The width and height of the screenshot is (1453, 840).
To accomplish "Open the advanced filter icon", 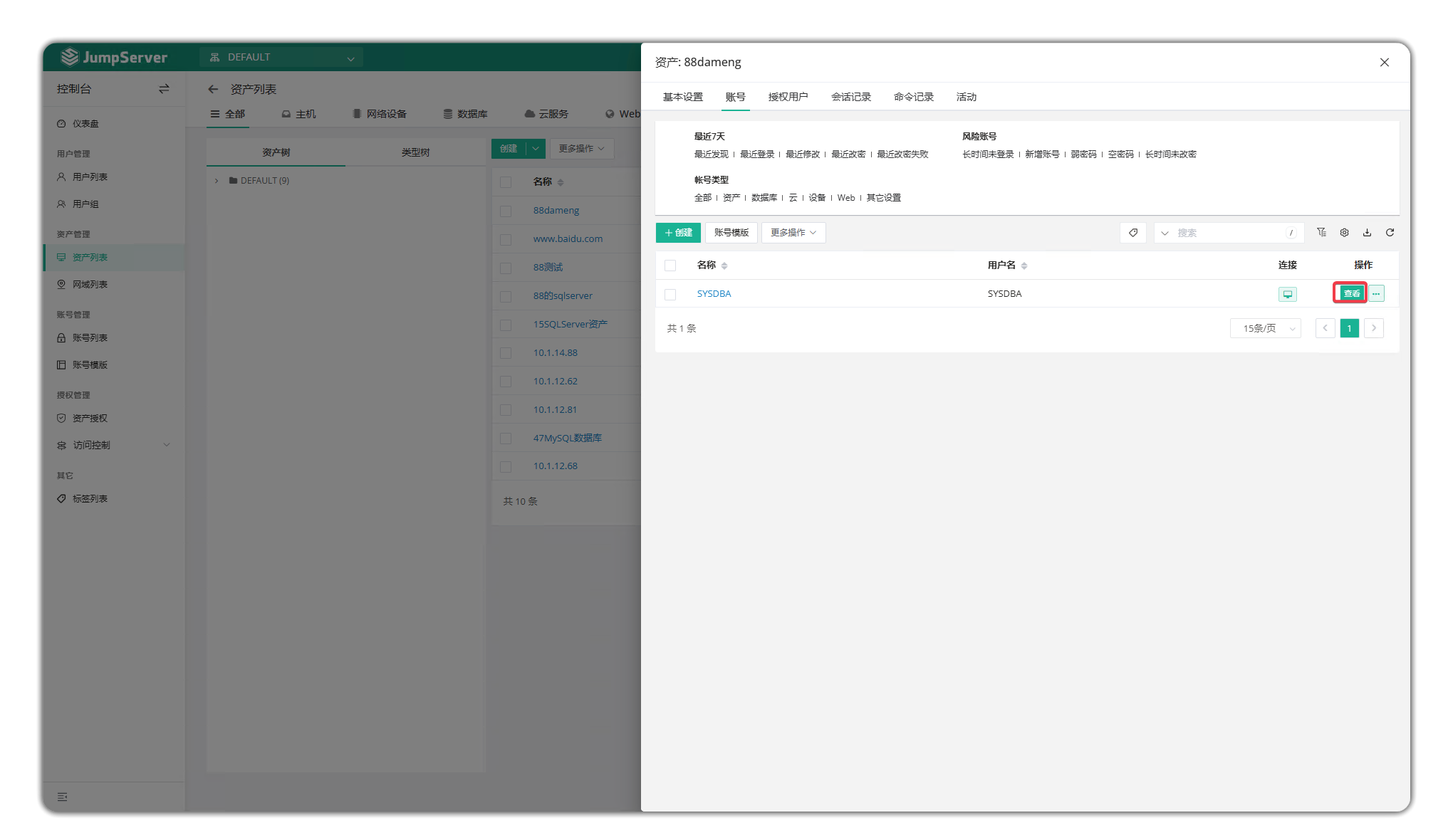I will point(1321,233).
